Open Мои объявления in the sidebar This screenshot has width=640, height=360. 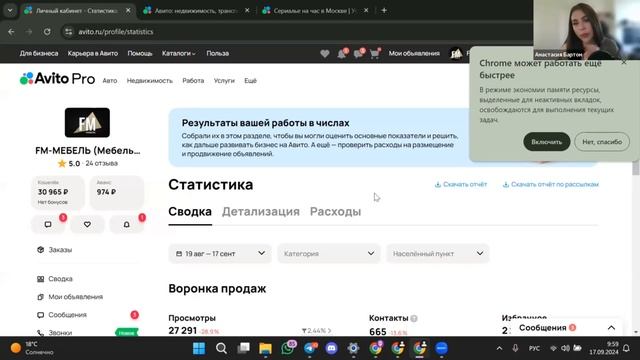click(x=76, y=297)
